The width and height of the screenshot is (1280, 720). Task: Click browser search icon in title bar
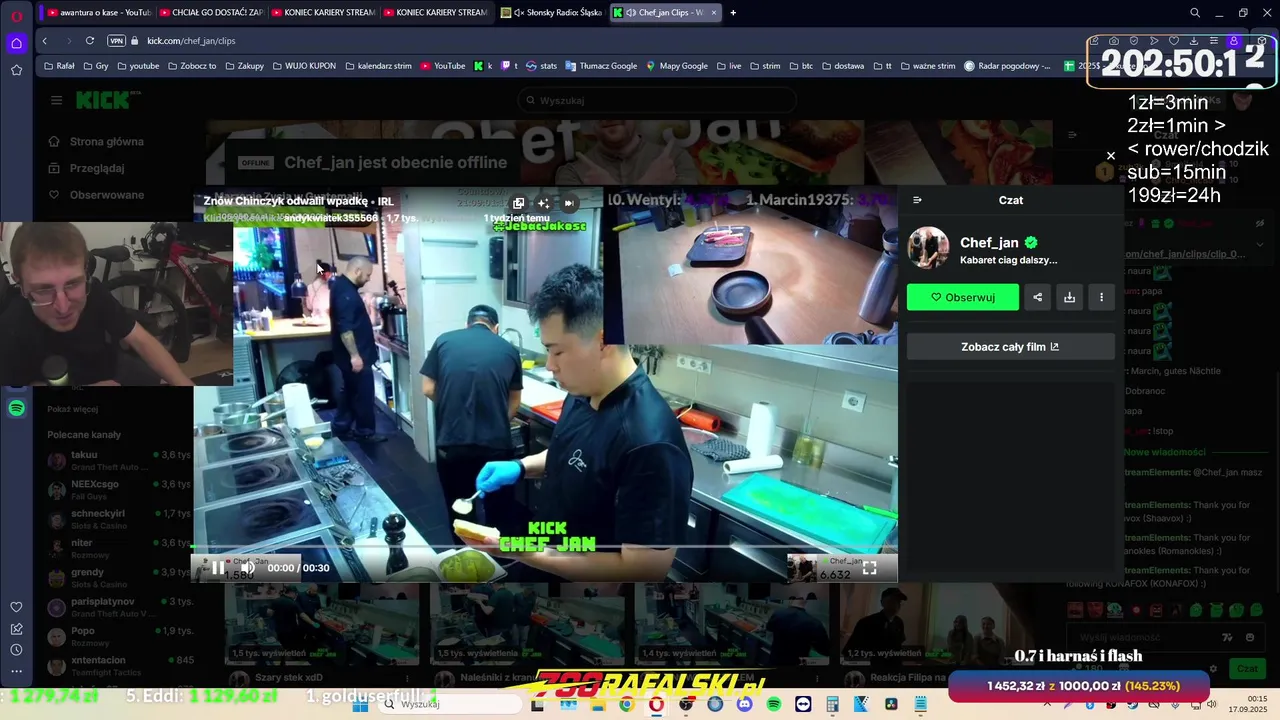[1194, 13]
